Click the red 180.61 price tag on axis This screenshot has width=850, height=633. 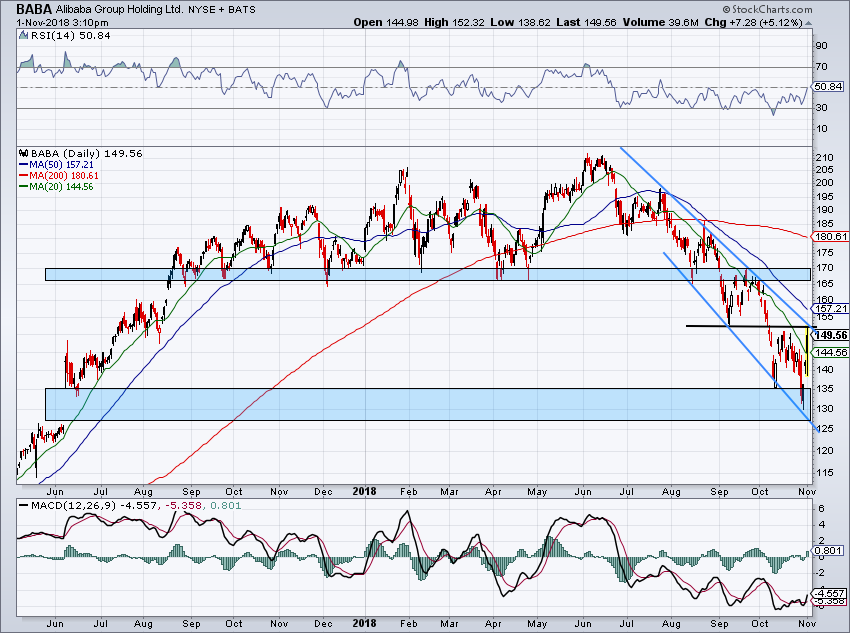[830, 236]
